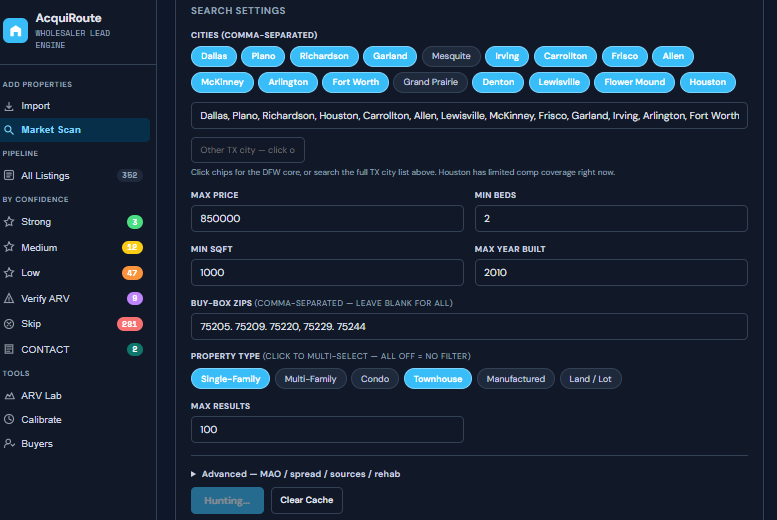Image resolution: width=777 pixels, height=520 pixels.
Task: Show Strong confidence listings
Action: (x=75, y=222)
